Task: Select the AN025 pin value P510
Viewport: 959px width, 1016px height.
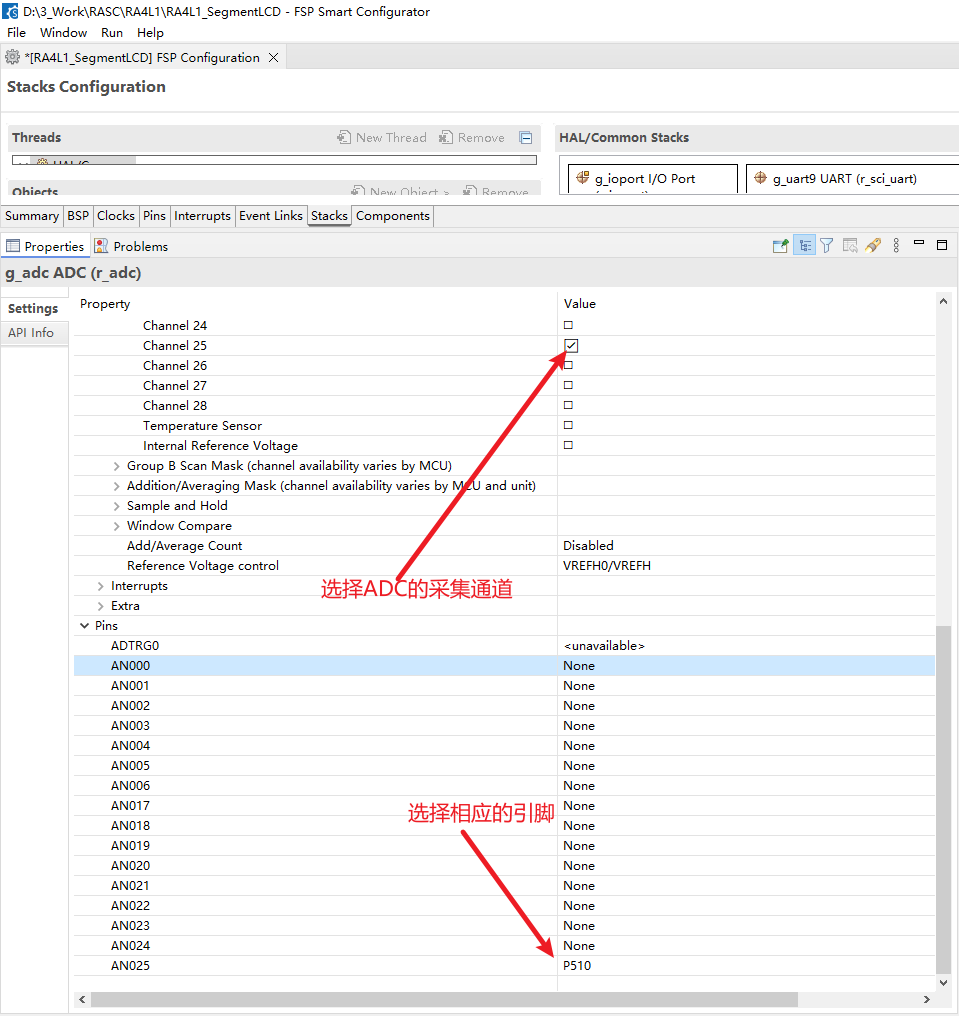Action: 577,965
